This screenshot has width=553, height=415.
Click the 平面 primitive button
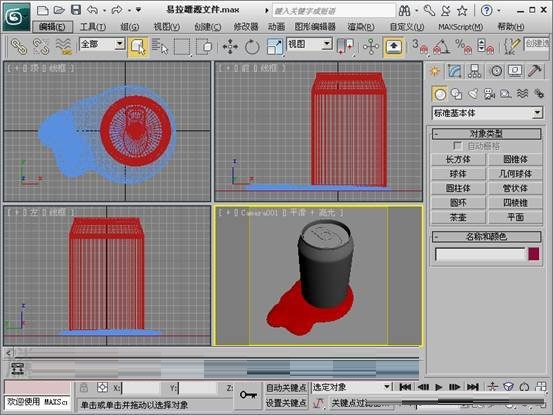tap(515, 218)
